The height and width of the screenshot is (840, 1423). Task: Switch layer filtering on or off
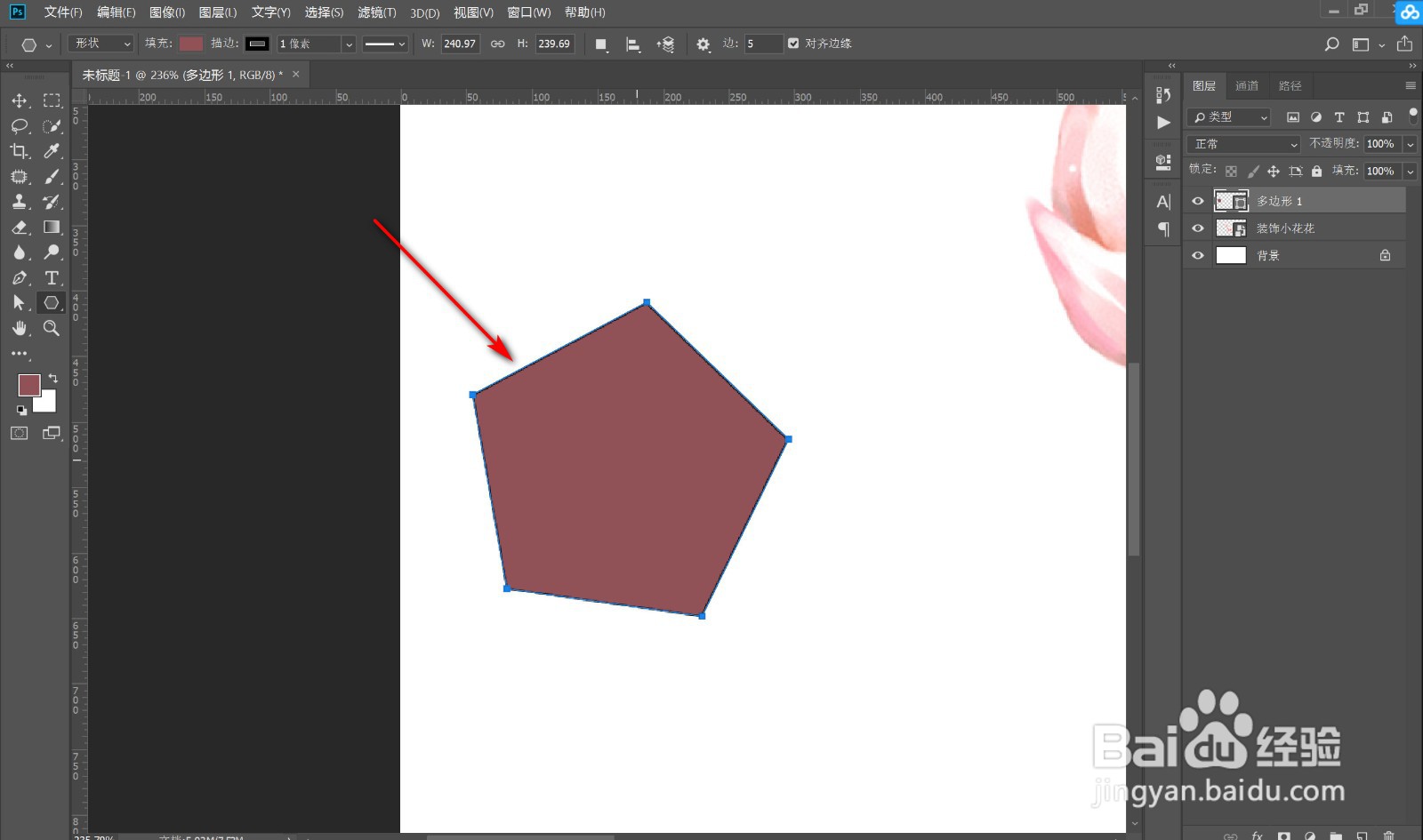click(x=1413, y=116)
